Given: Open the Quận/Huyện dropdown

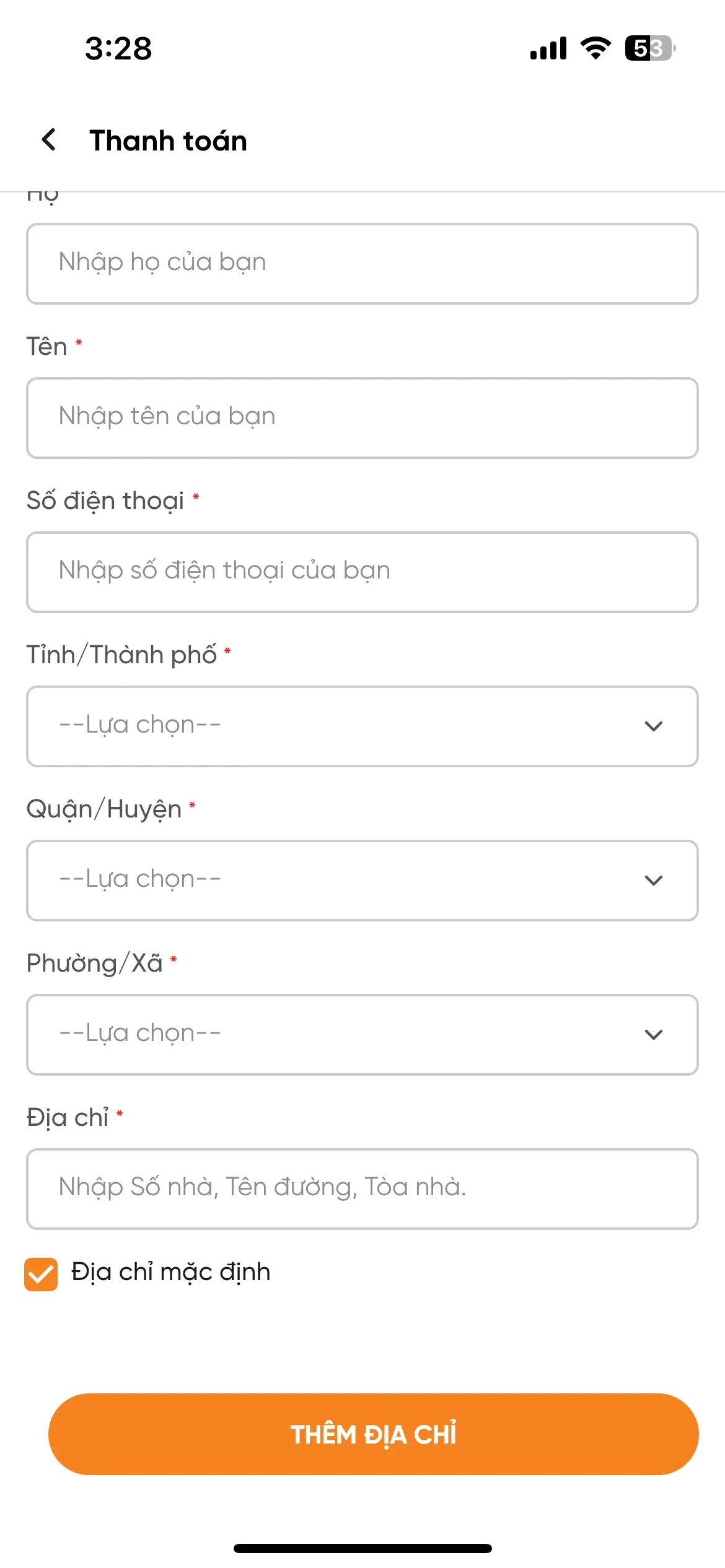Looking at the screenshot, I should click(362, 880).
